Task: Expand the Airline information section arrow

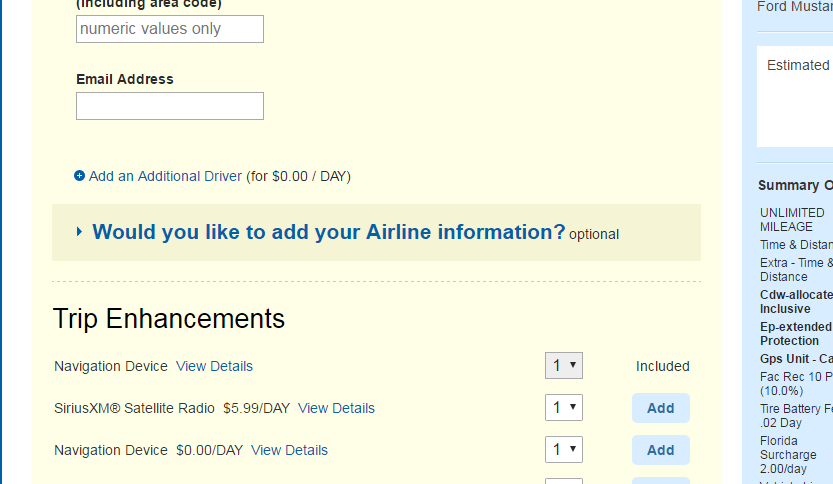Action: click(79, 232)
